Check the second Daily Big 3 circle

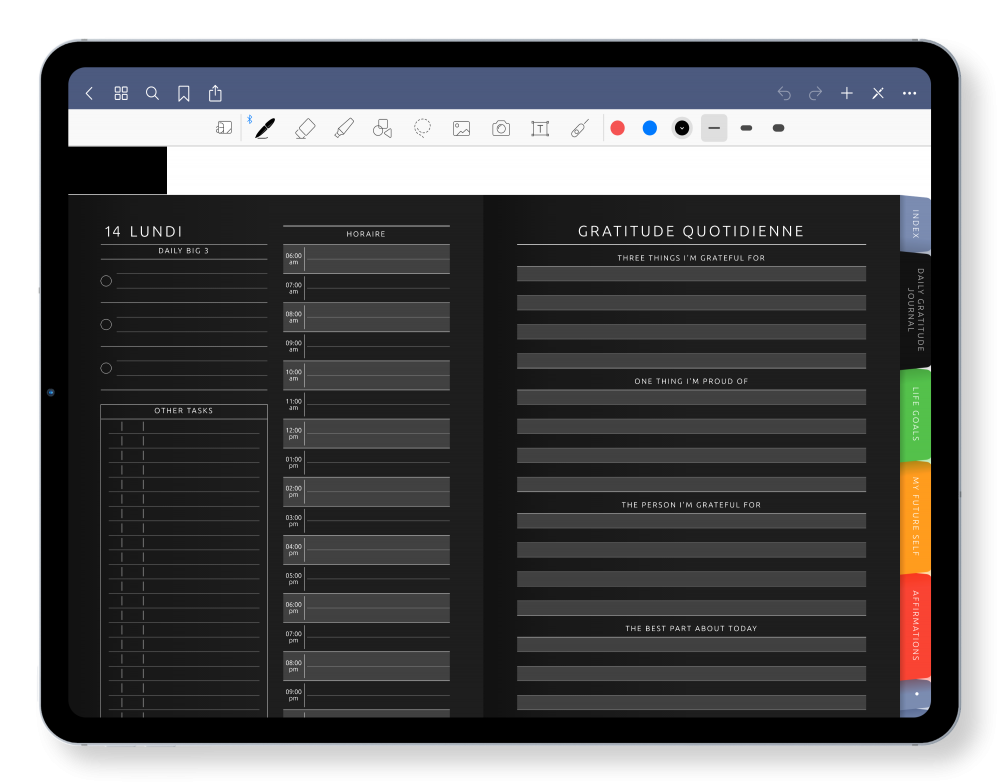107,325
